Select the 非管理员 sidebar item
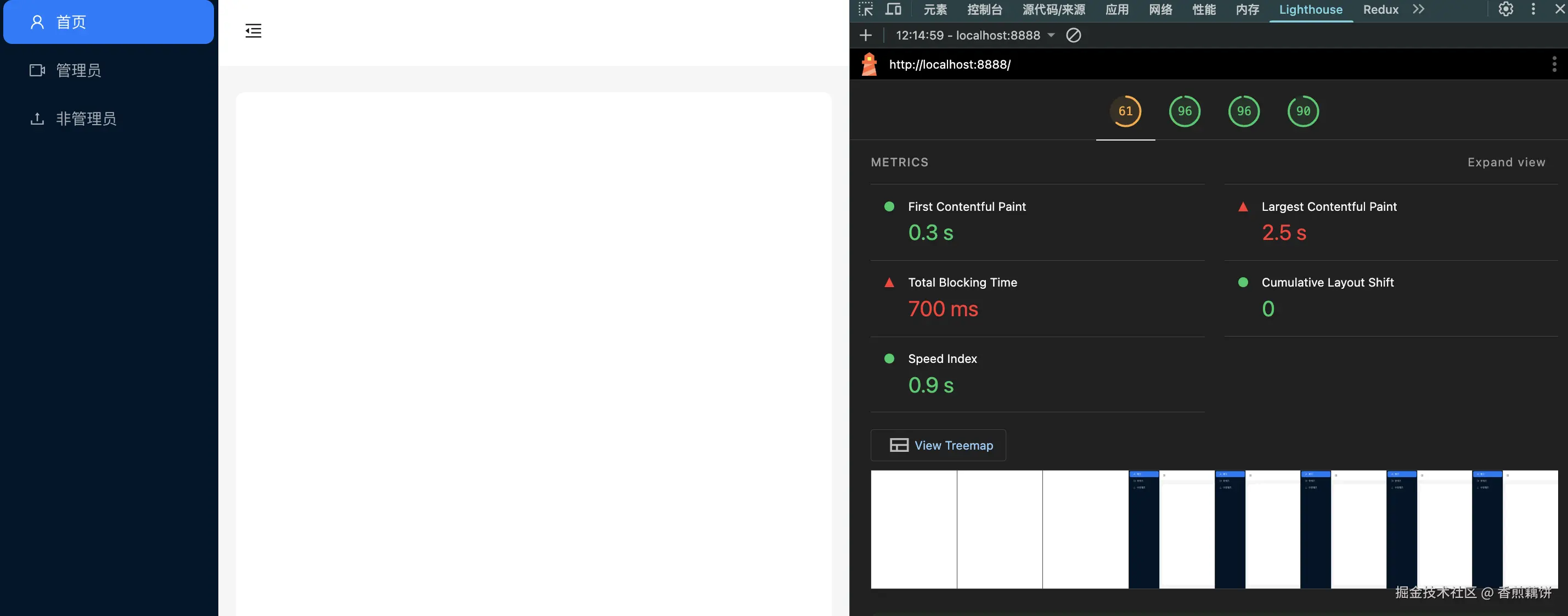Image resolution: width=1568 pixels, height=616 pixels. click(x=86, y=119)
